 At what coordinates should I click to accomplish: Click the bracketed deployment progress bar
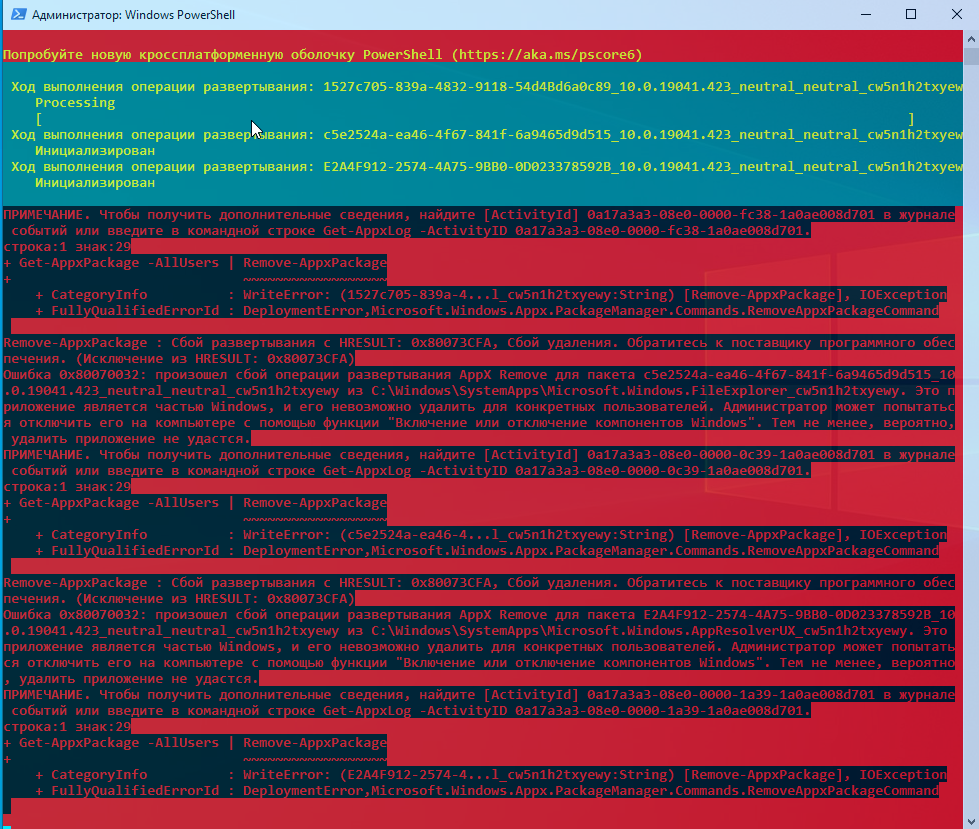click(x=475, y=119)
